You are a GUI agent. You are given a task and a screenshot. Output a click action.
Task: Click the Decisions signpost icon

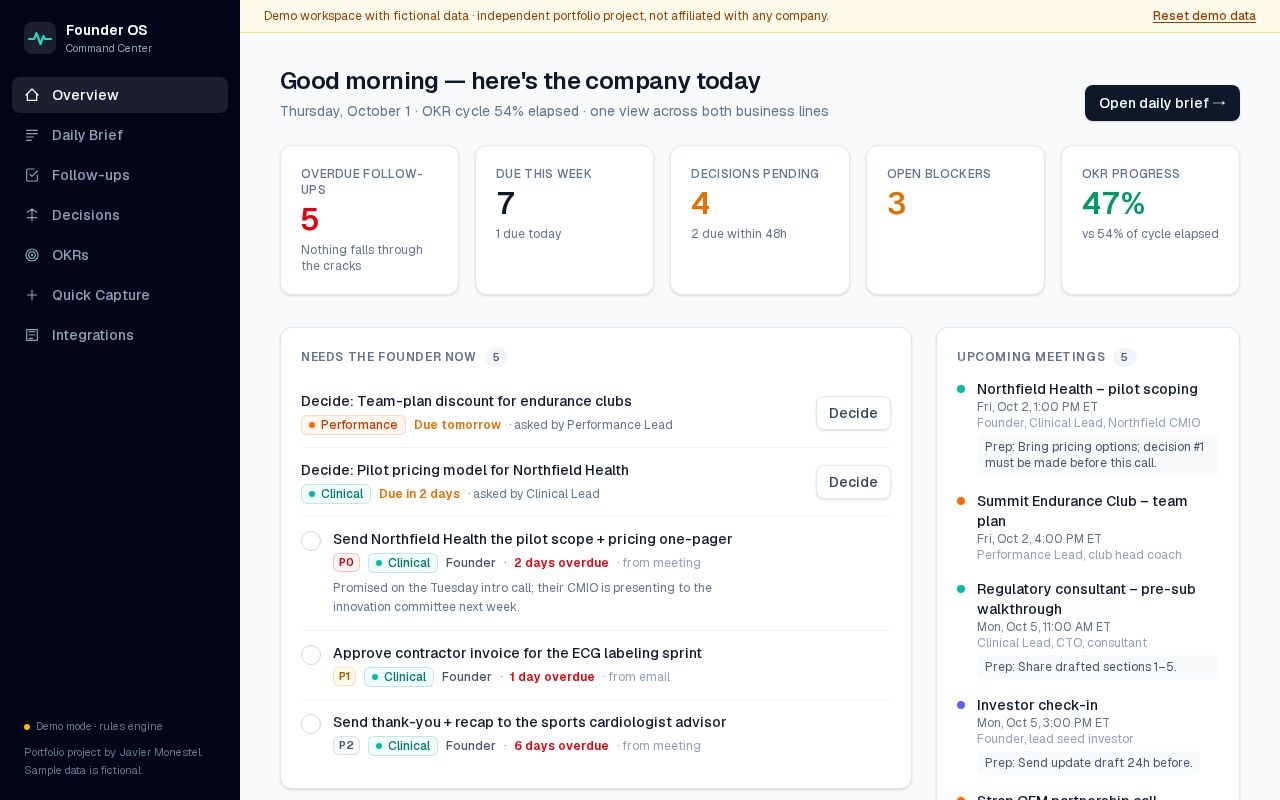coord(32,215)
